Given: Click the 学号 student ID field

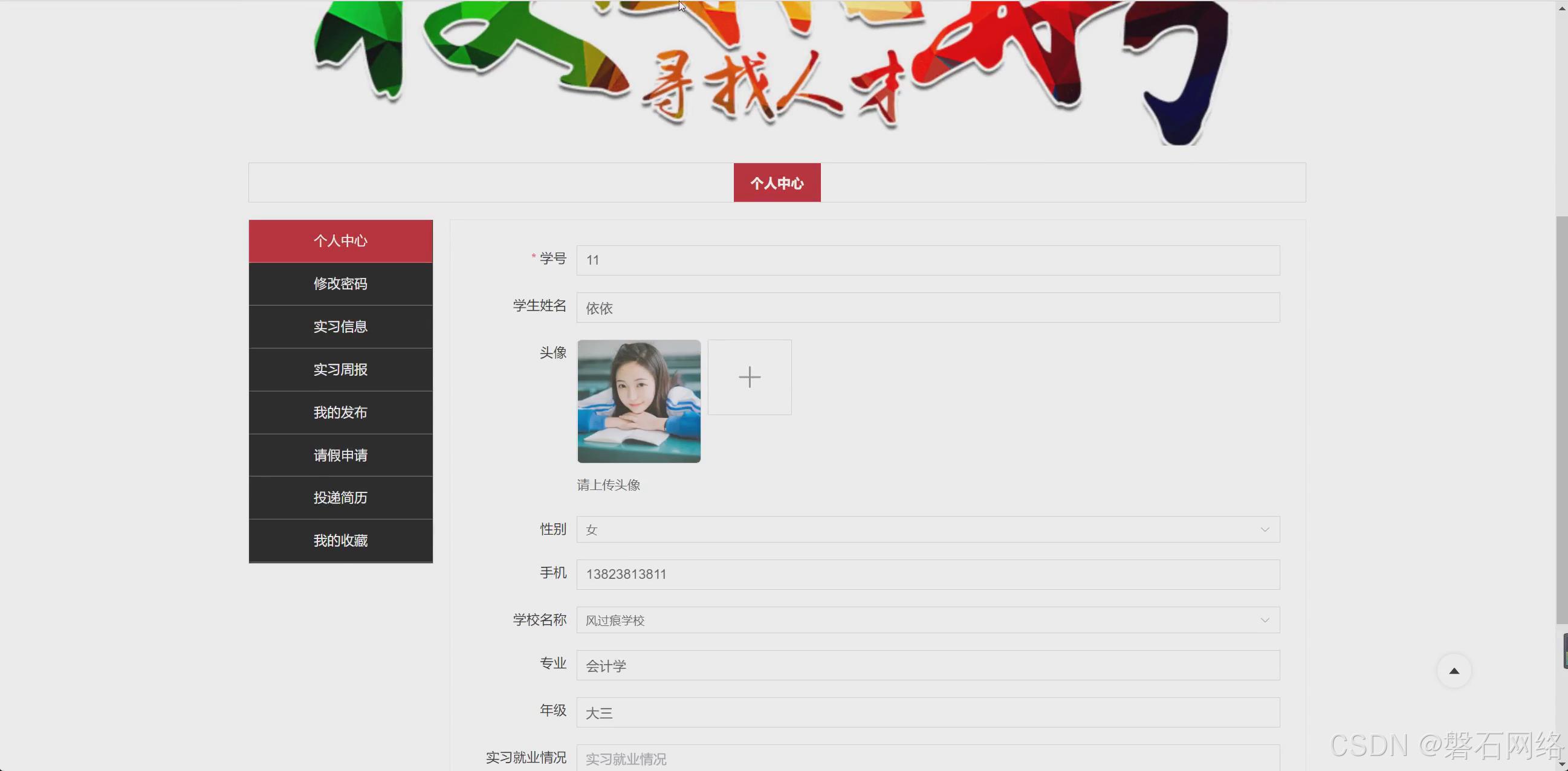Looking at the screenshot, I should pyautogui.click(x=927, y=260).
